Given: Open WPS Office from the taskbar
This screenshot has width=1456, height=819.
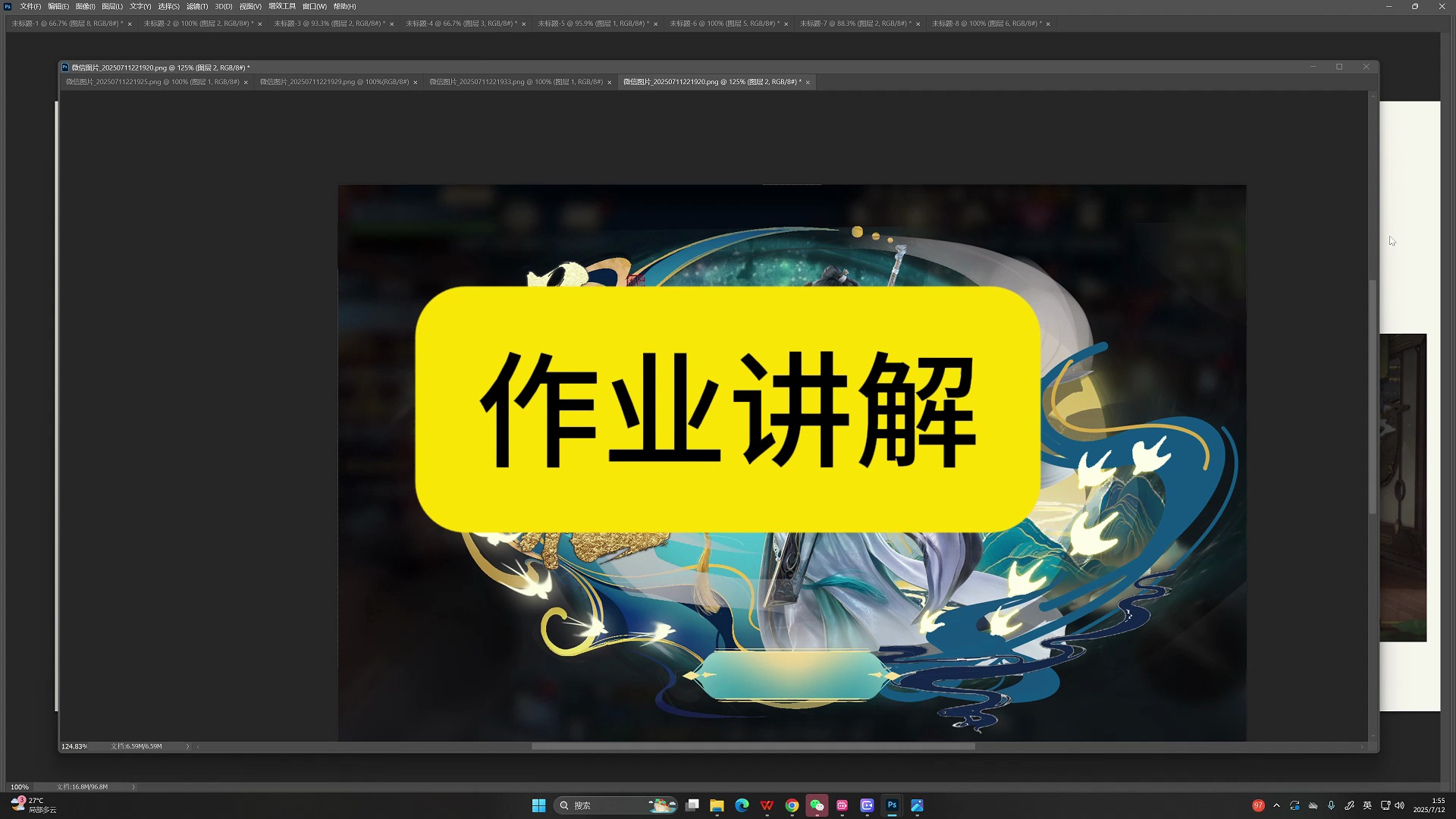Looking at the screenshot, I should [767, 805].
